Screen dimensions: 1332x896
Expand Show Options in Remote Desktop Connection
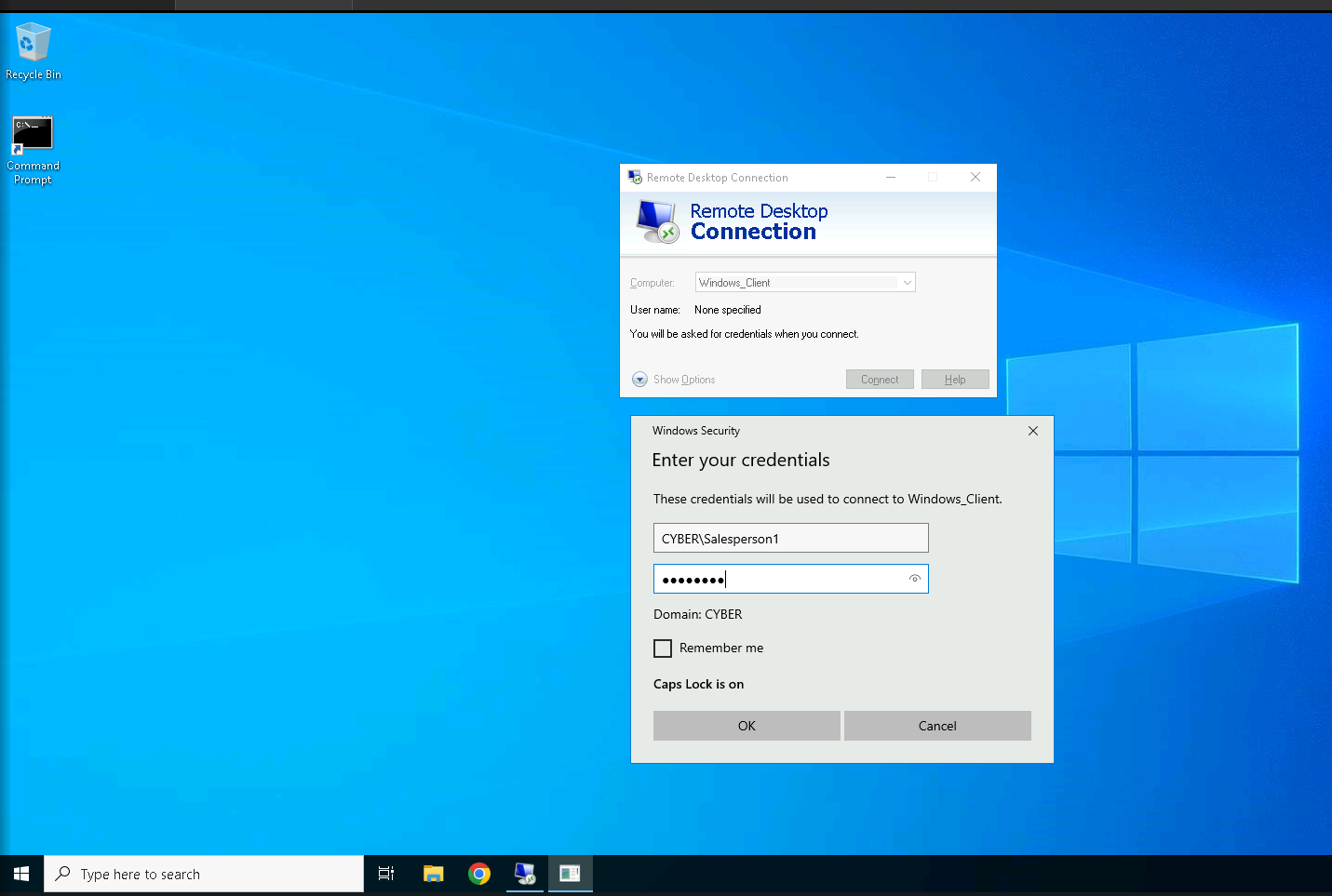(674, 380)
